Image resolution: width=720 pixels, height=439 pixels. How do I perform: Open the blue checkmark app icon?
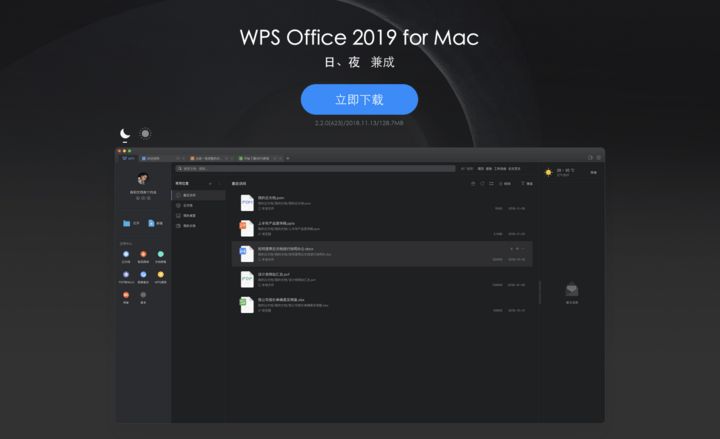(x=143, y=274)
